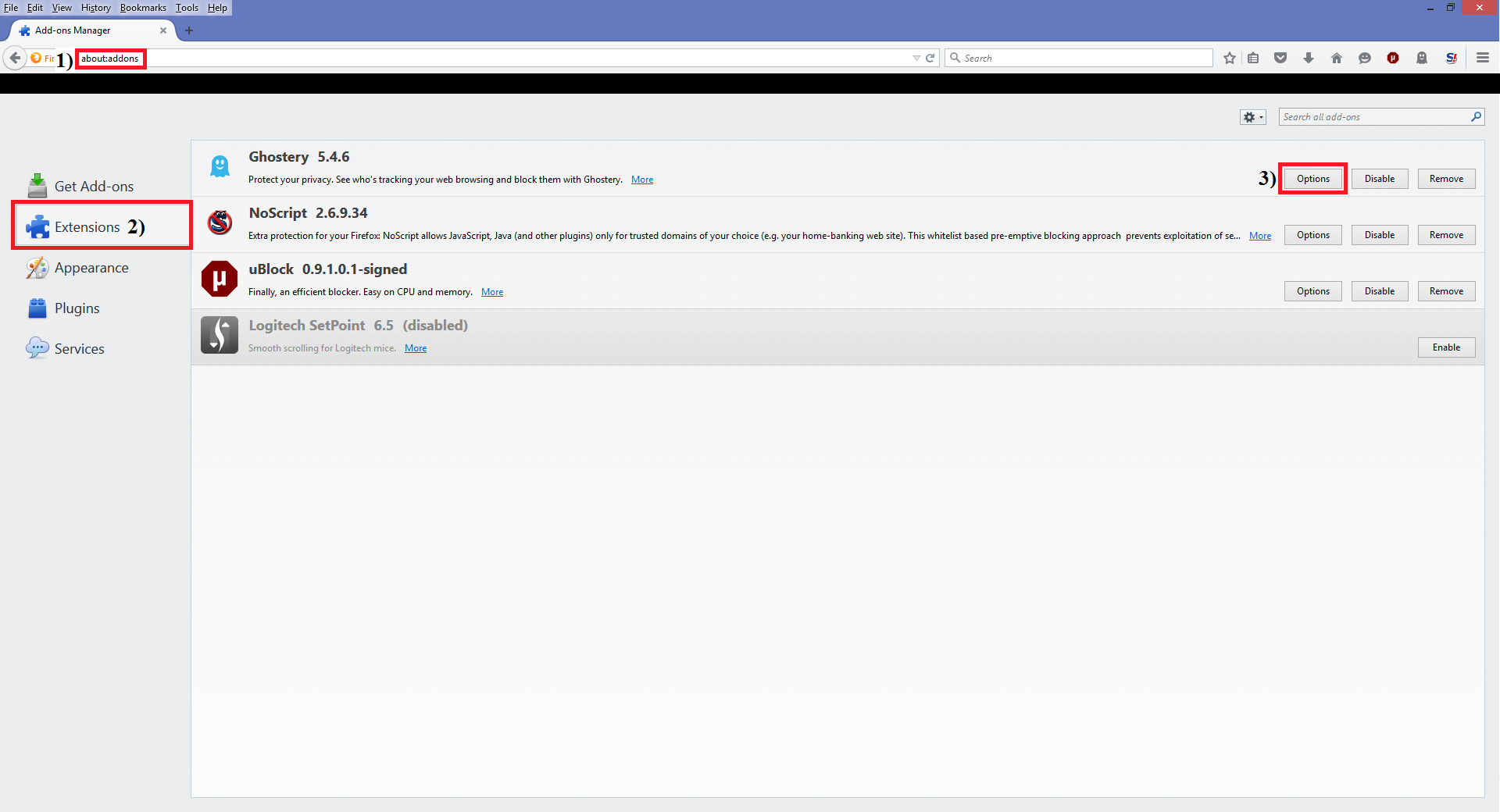Open the Tools menu

187,8
